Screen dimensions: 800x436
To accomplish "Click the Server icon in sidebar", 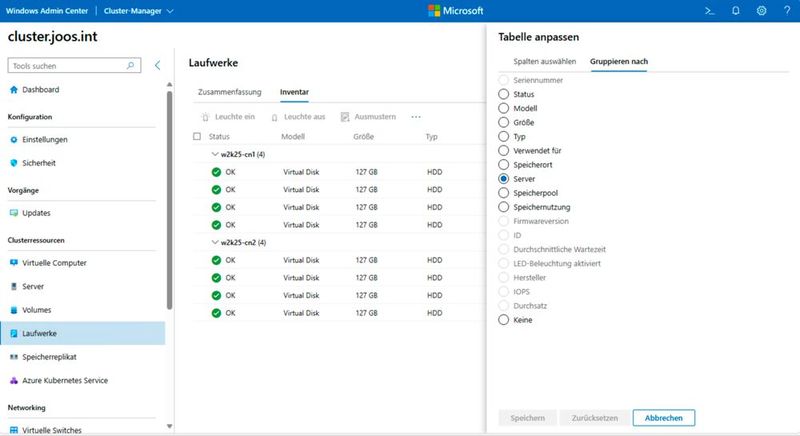I will (x=14, y=287).
